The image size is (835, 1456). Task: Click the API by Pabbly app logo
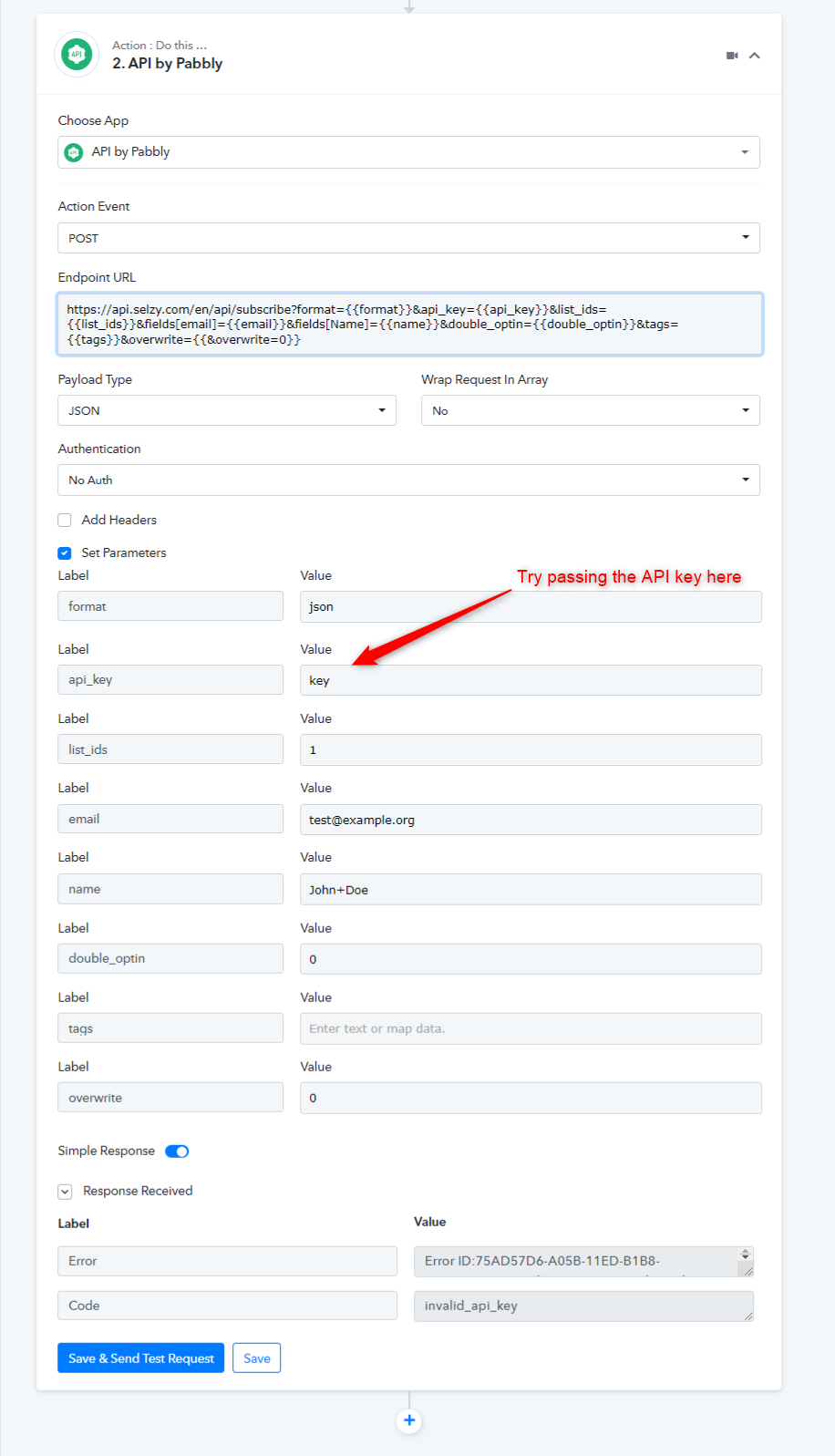tap(77, 55)
